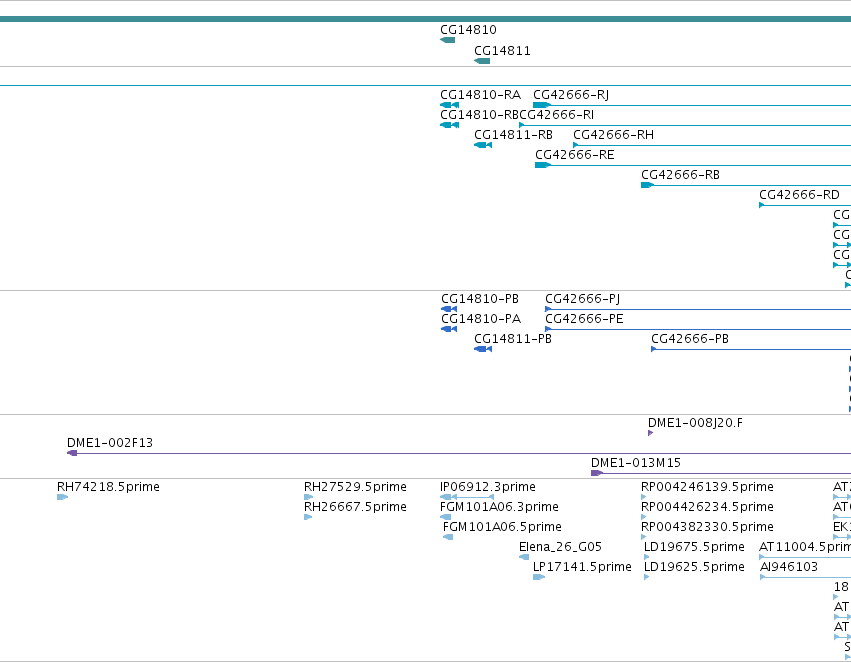The image size is (851, 662).
Task: Select EST LD19625.5prime label
Action: (x=694, y=567)
